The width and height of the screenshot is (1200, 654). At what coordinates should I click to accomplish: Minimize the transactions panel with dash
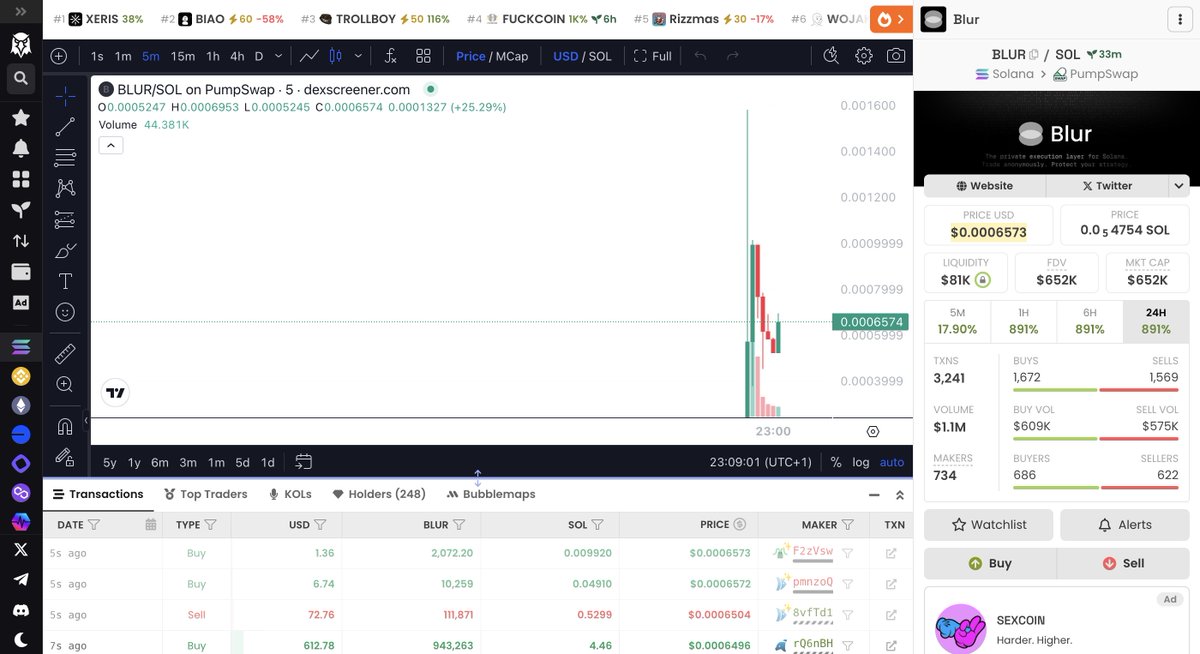point(874,494)
